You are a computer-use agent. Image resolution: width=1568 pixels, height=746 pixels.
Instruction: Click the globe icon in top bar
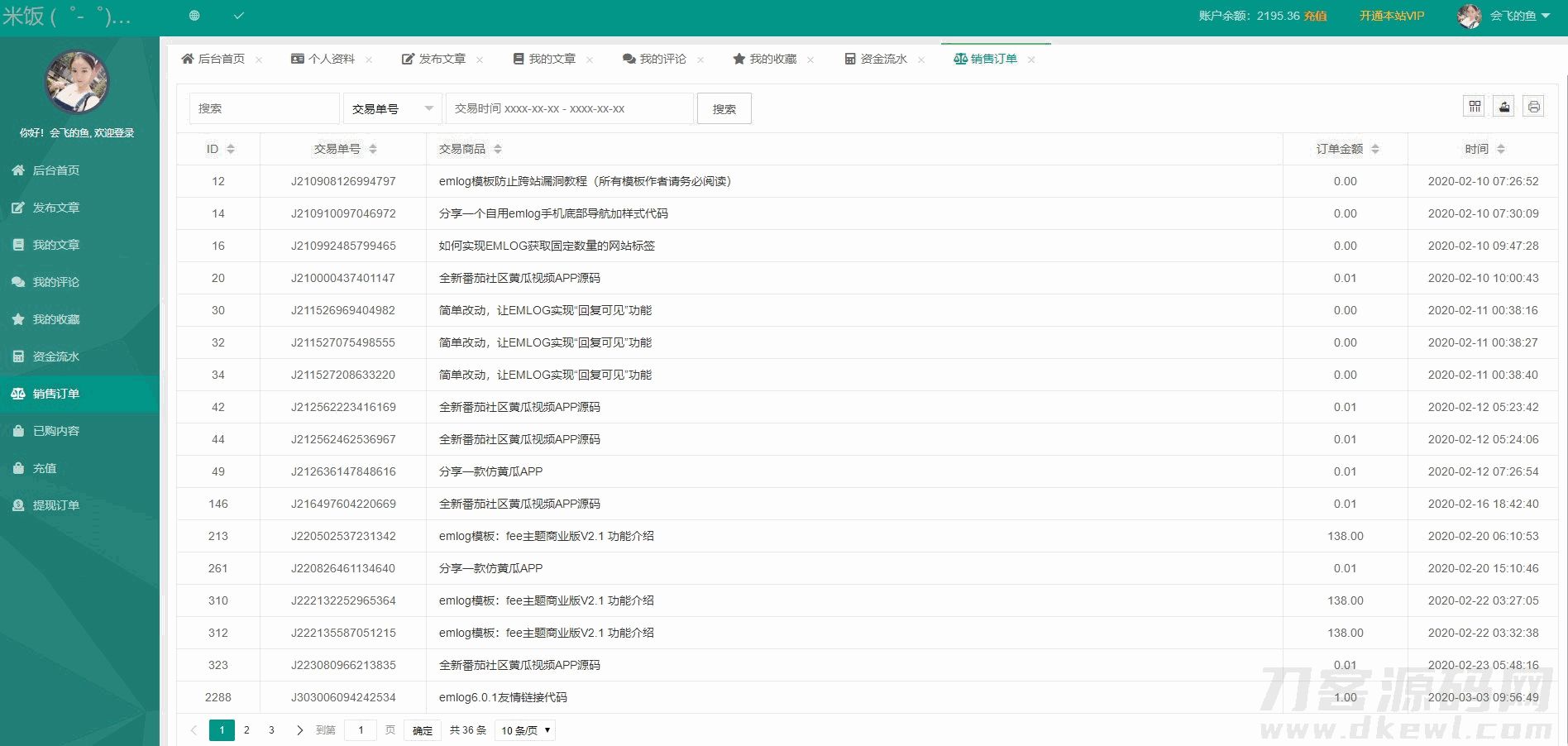194,16
